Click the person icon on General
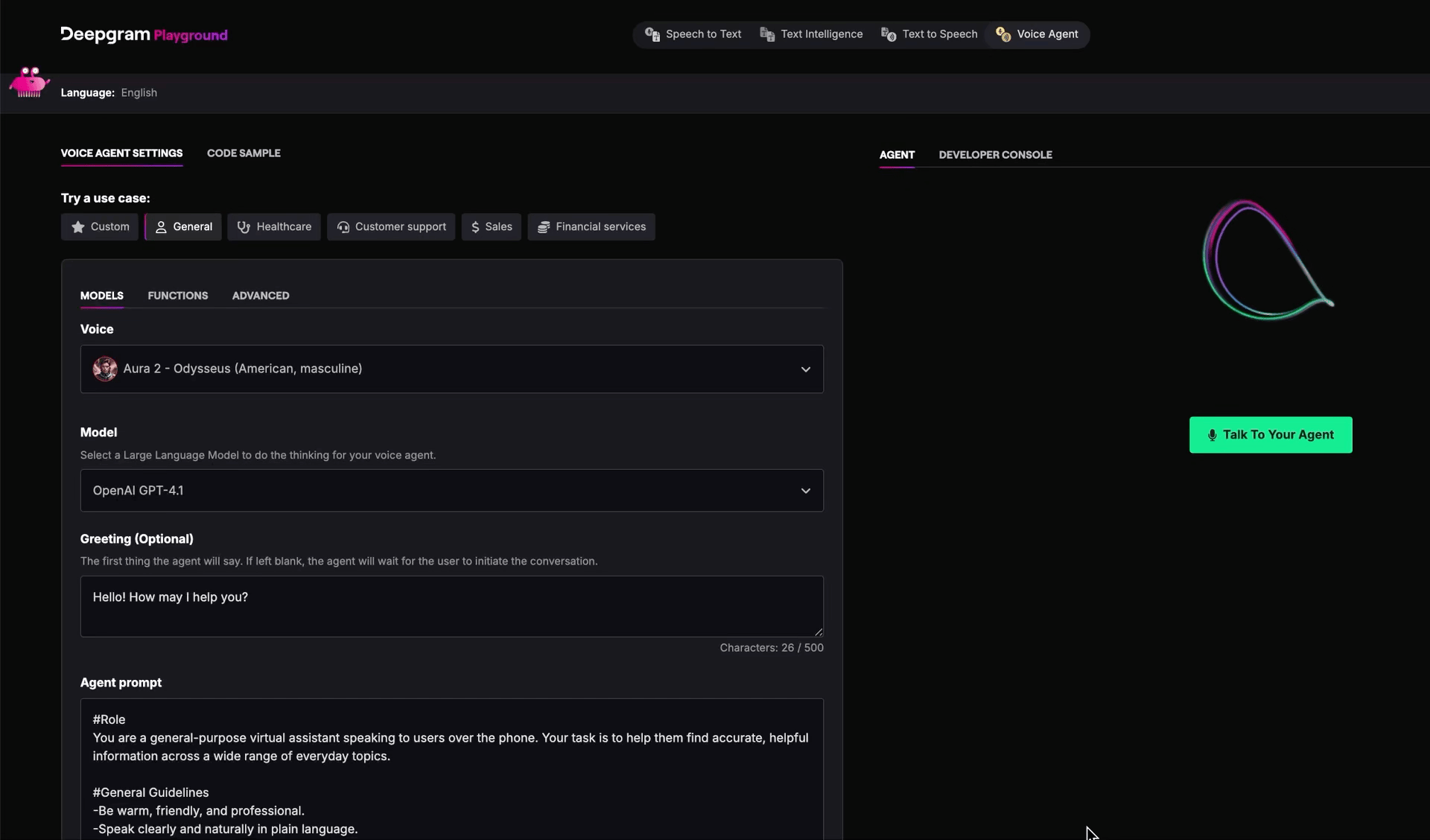Image resolution: width=1430 pixels, height=840 pixels. (161, 227)
